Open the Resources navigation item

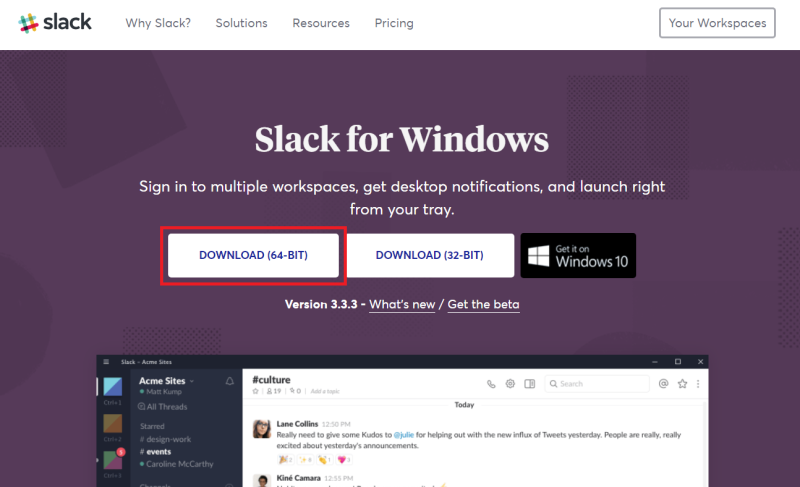click(x=321, y=23)
